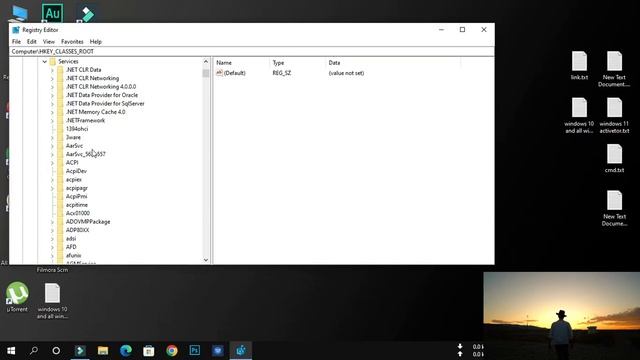Select the This PC desktop icon
Image resolution: width=640 pixels, height=360 pixels.
[18, 13]
